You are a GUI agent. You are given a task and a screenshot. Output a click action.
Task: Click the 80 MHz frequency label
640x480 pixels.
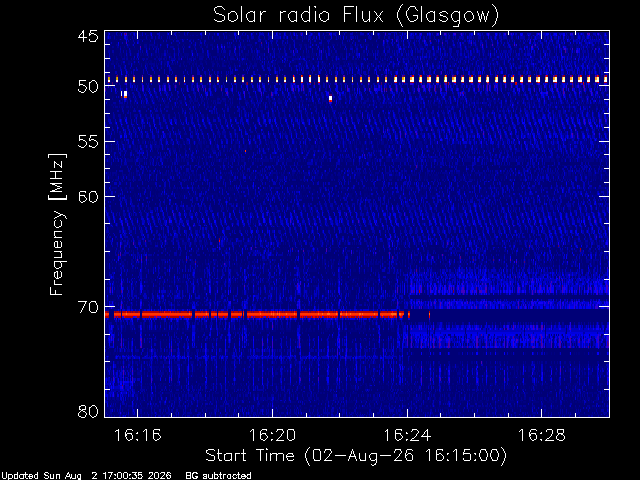pyautogui.click(x=88, y=411)
